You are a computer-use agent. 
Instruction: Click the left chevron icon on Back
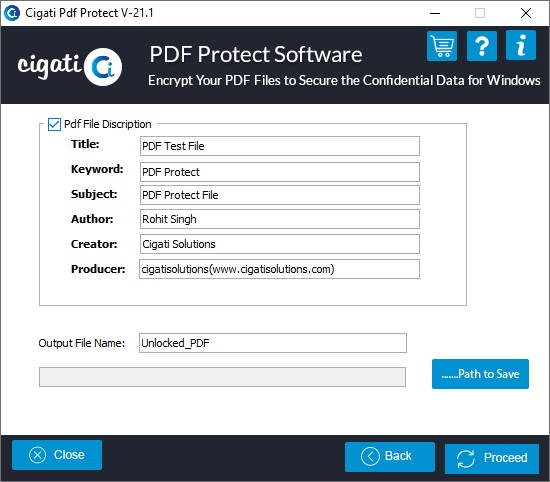point(370,456)
